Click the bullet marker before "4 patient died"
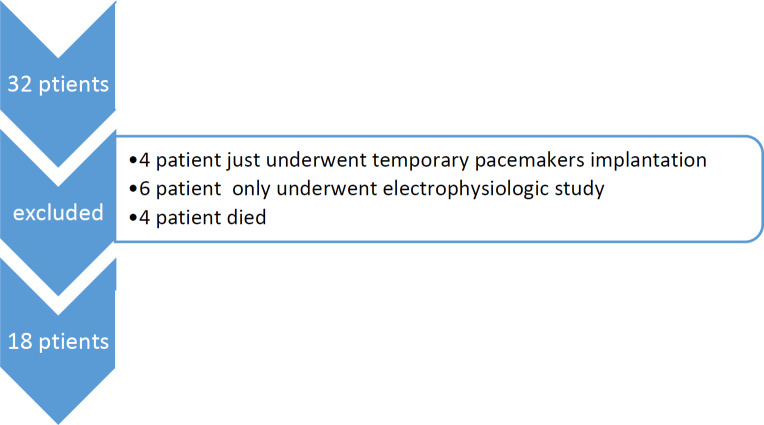Image resolution: width=764 pixels, height=425 pixels. click(134, 216)
